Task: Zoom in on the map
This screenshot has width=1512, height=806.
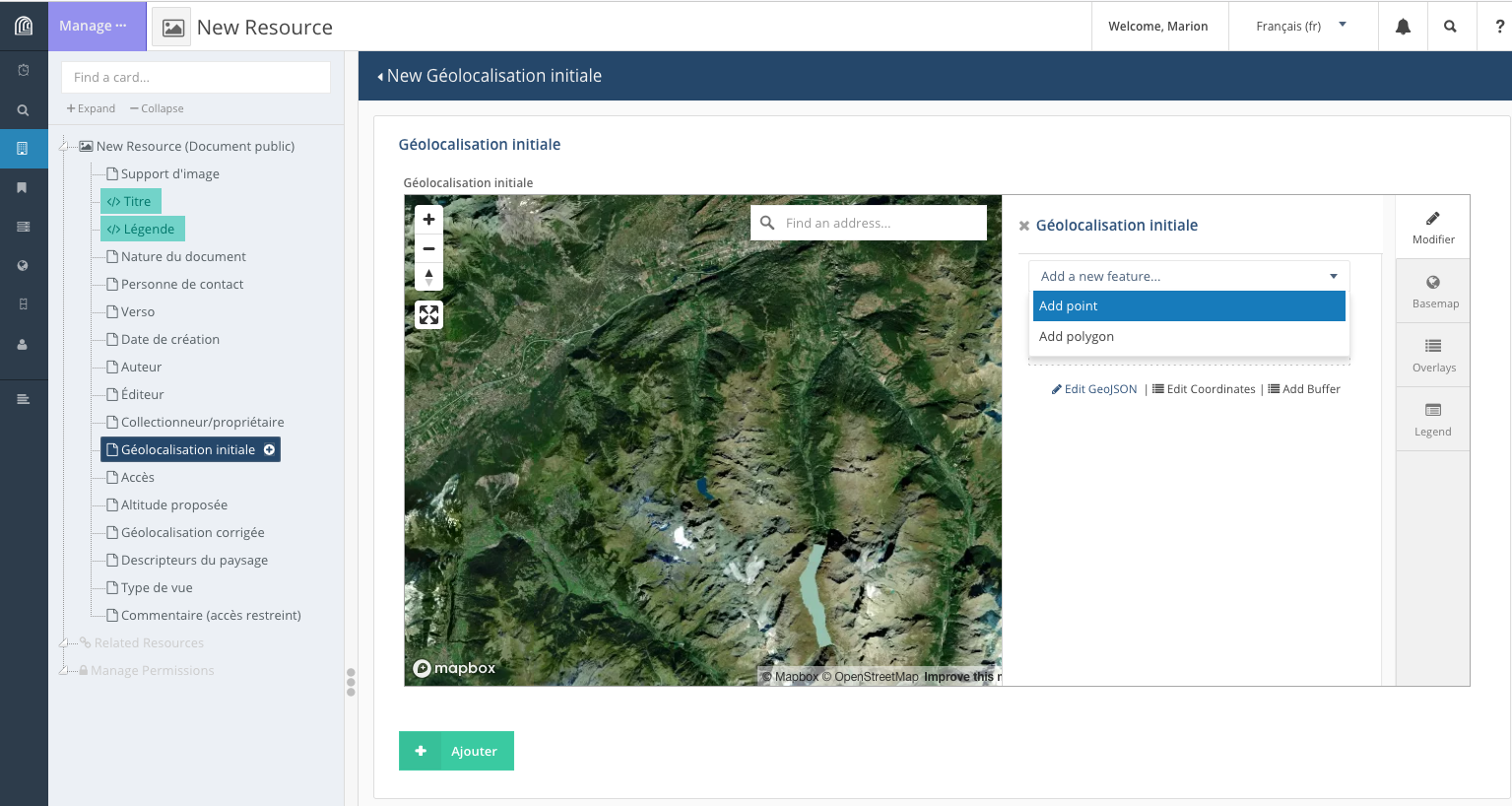Action: [428, 220]
